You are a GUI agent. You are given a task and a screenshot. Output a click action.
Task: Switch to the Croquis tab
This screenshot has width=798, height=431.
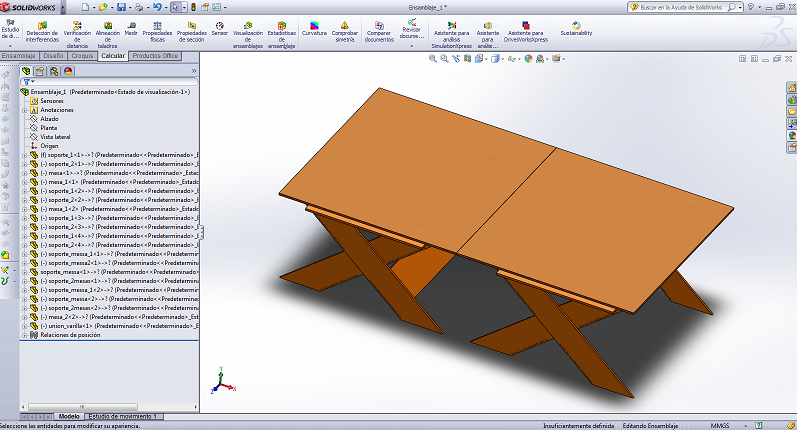click(82, 56)
